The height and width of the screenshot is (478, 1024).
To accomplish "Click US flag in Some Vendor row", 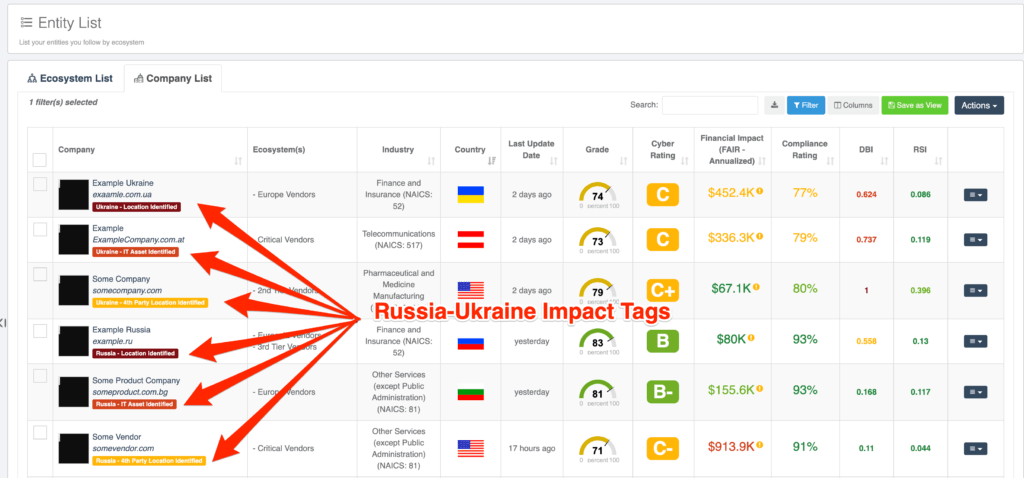I will (x=470, y=448).
